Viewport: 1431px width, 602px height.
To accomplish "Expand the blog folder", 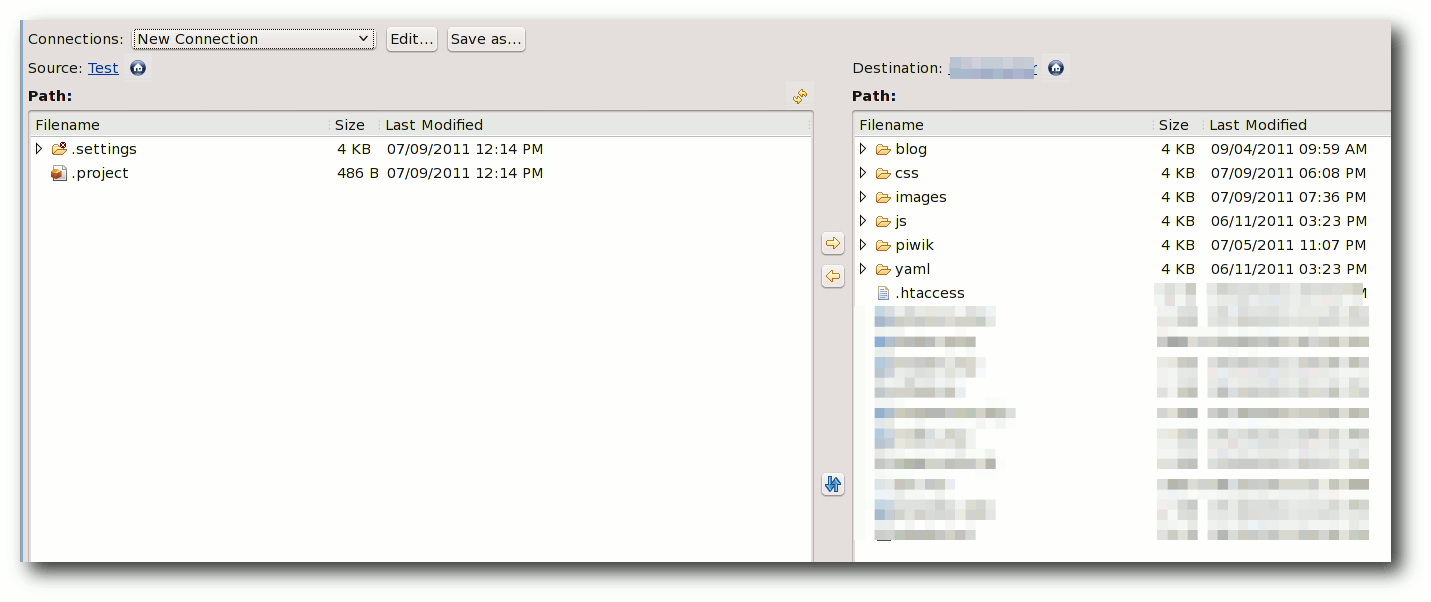I will click(863, 149).
